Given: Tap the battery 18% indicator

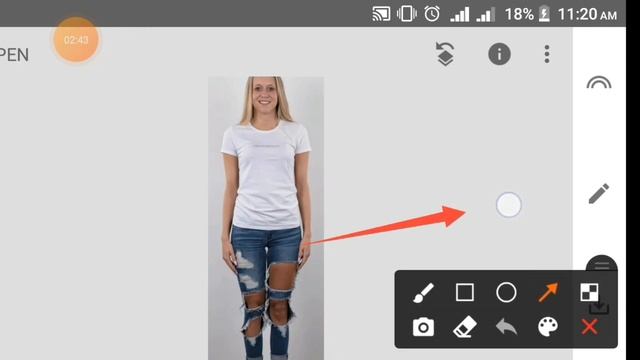Looking at the screenshot, I should (527, 15).
